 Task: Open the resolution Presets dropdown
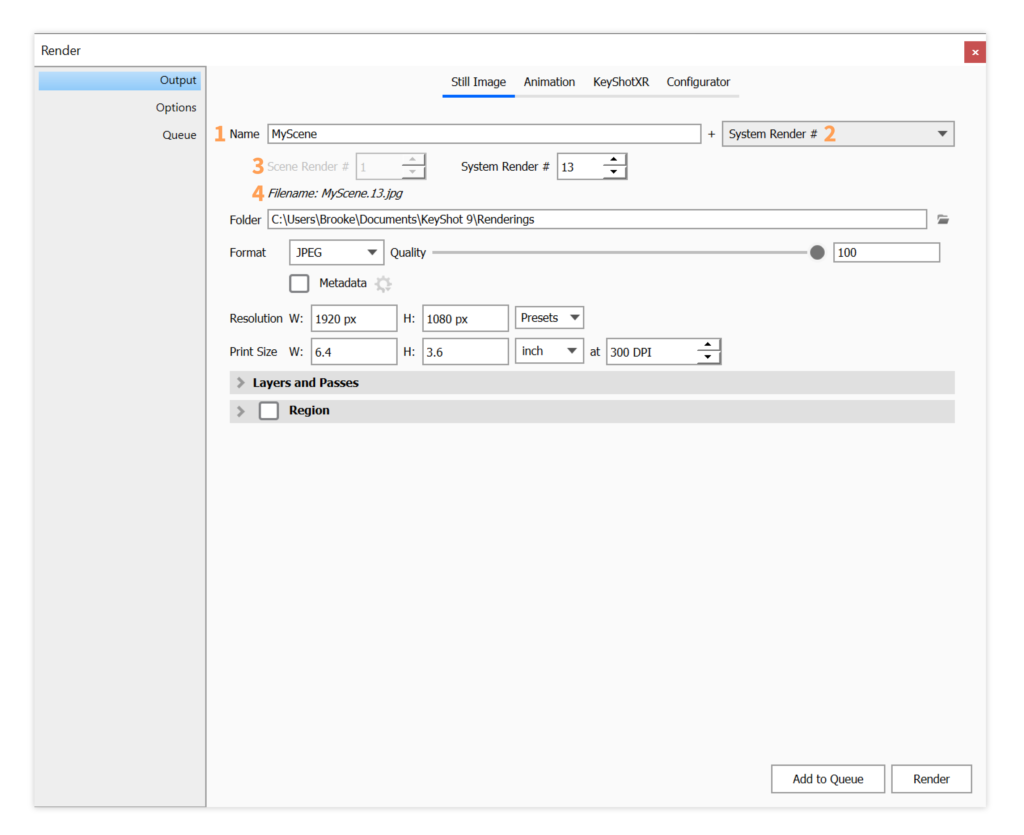pos(549,318)
